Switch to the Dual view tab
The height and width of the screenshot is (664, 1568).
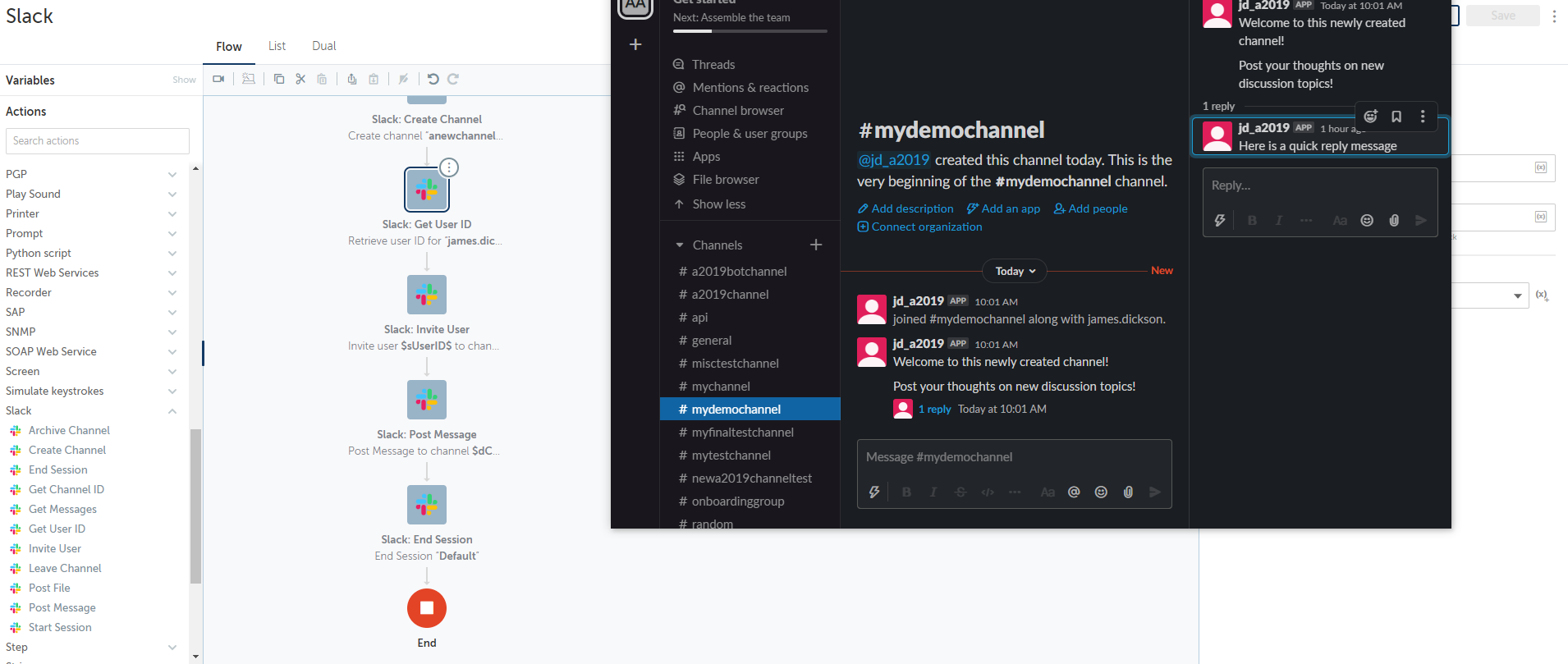tap(324, 46)
